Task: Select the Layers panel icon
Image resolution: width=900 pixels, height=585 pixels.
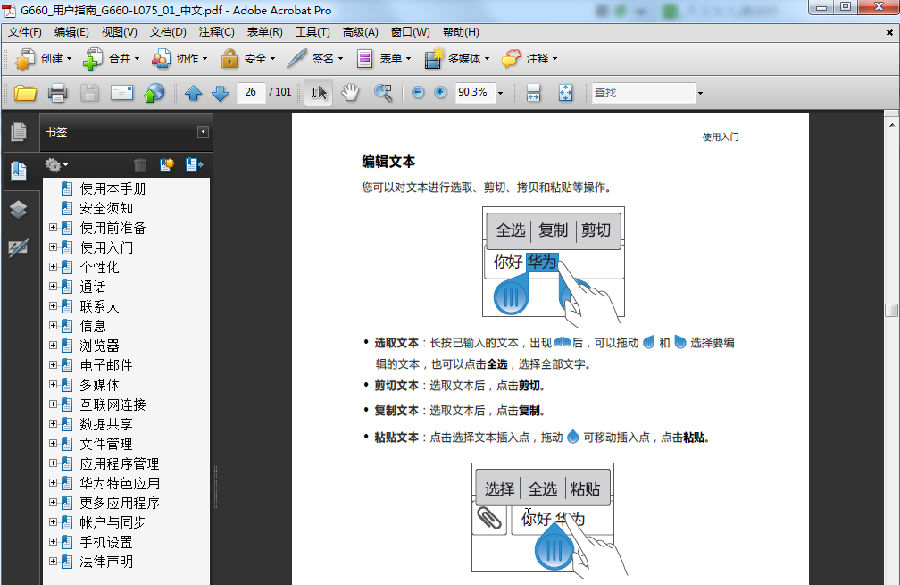Action: point(18,211)
